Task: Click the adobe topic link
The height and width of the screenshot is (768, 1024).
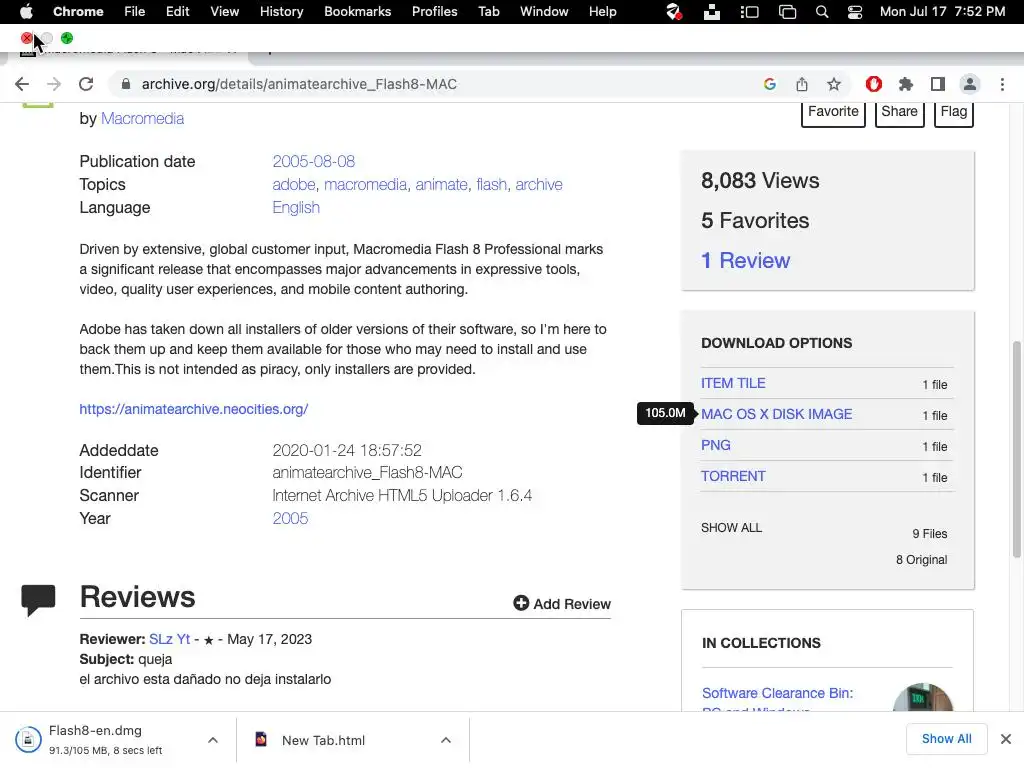Action: [294, 185]
